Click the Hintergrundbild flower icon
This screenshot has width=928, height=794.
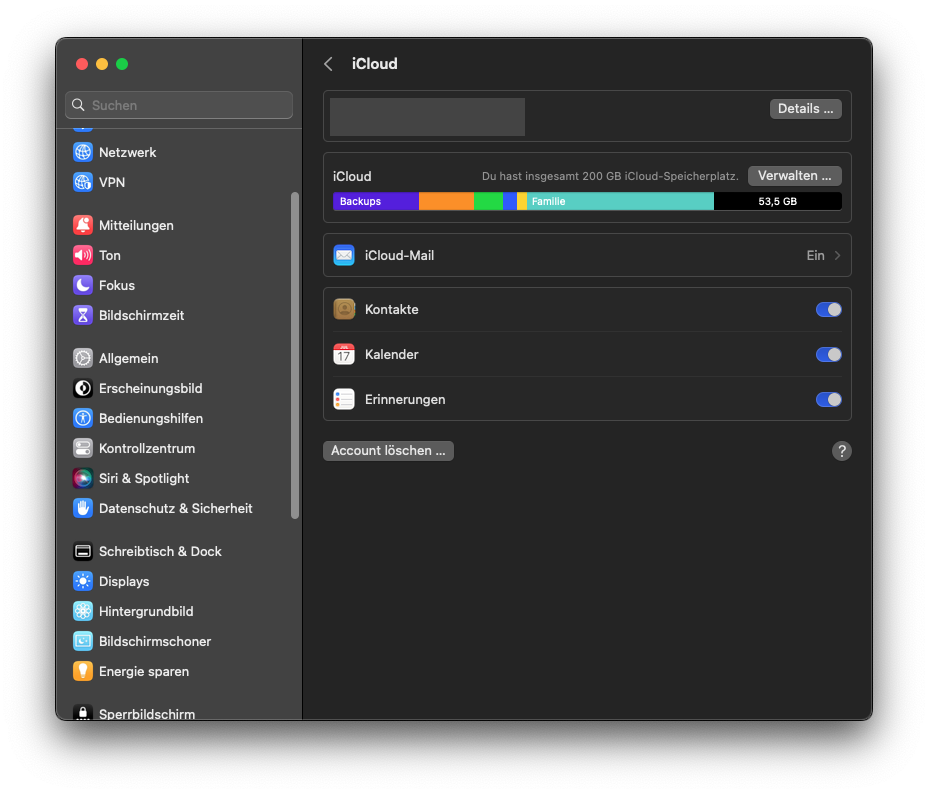coord(83,611)
